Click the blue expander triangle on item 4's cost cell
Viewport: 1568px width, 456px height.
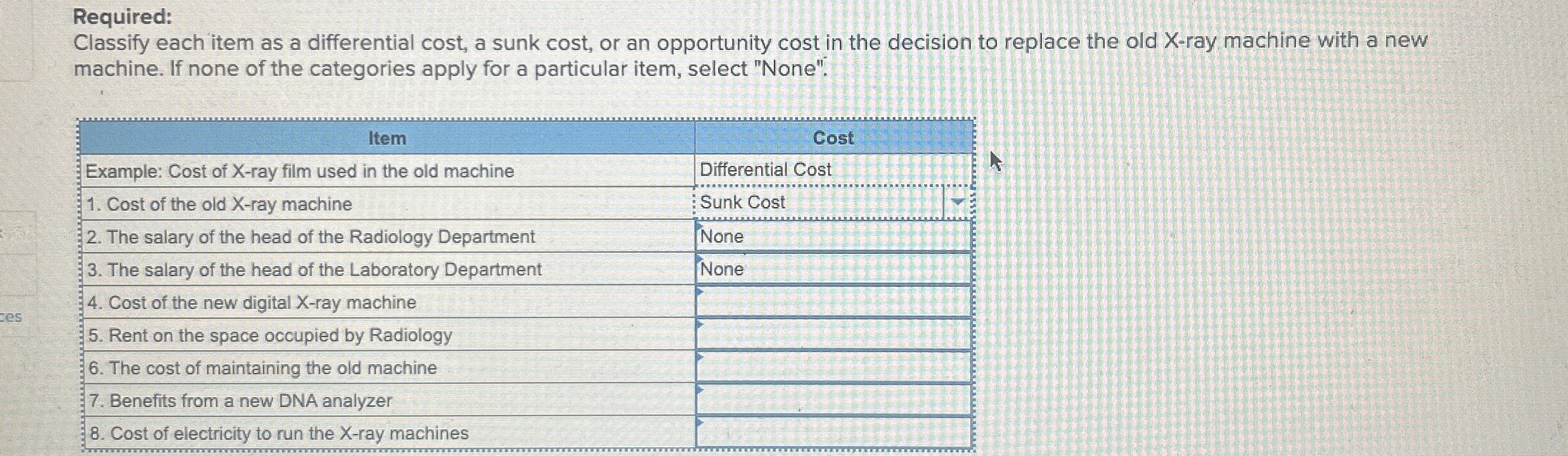coord(700,293)
